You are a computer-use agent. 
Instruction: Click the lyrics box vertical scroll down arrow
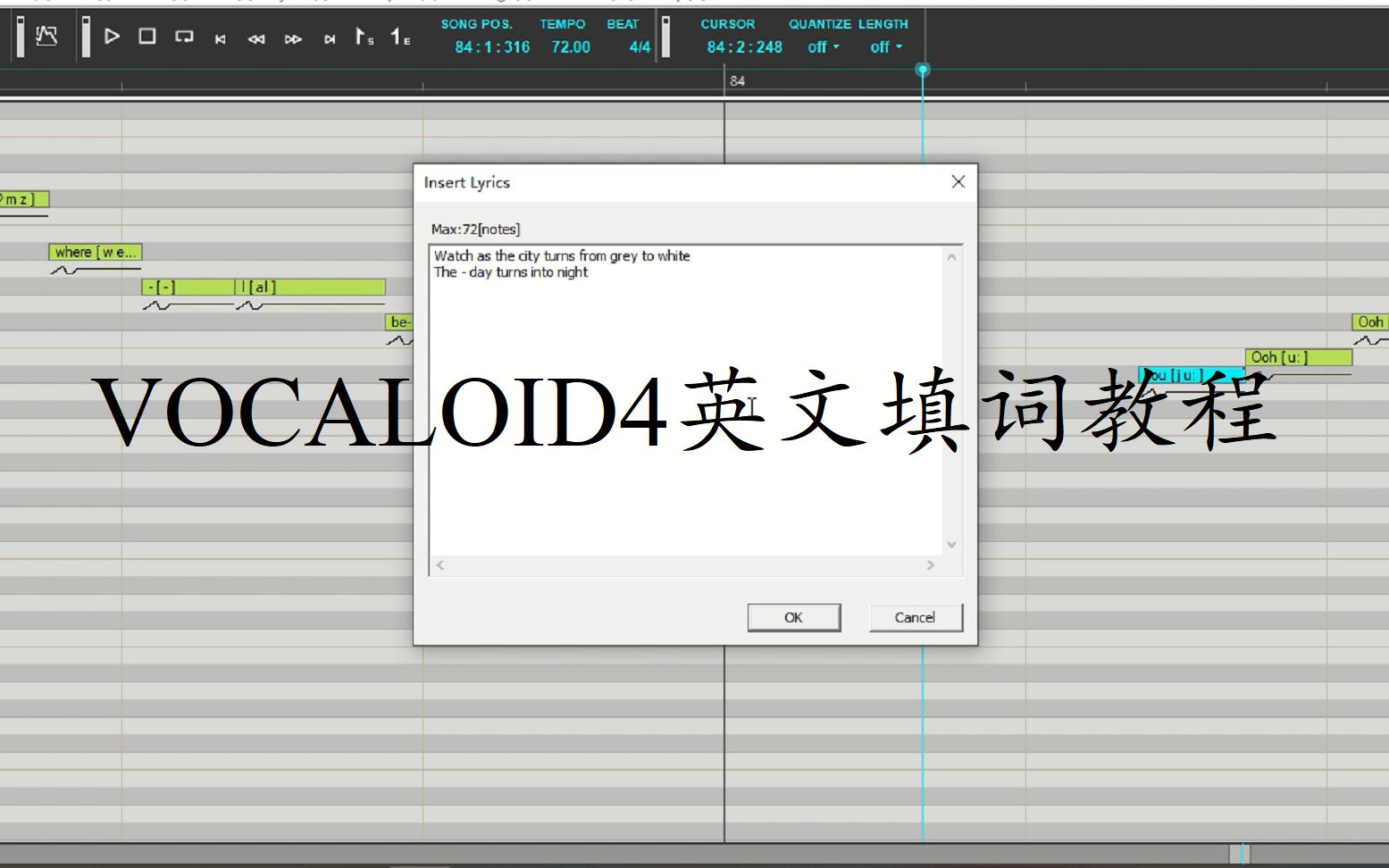(x=951, y=545)
